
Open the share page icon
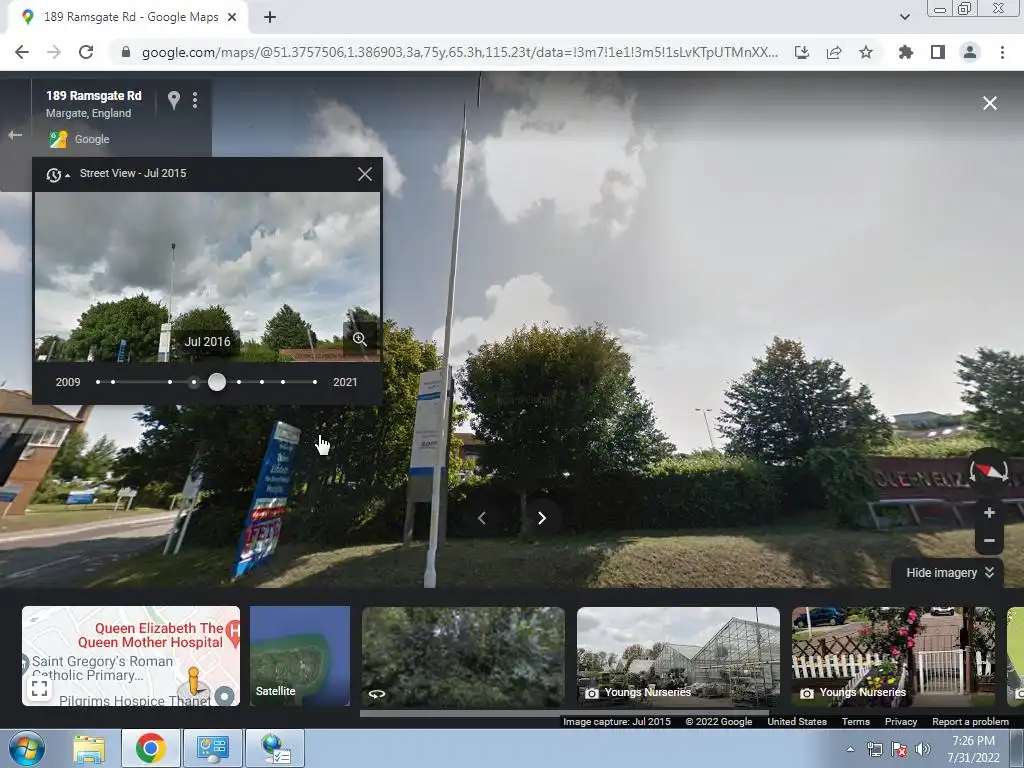pos(834,52)
